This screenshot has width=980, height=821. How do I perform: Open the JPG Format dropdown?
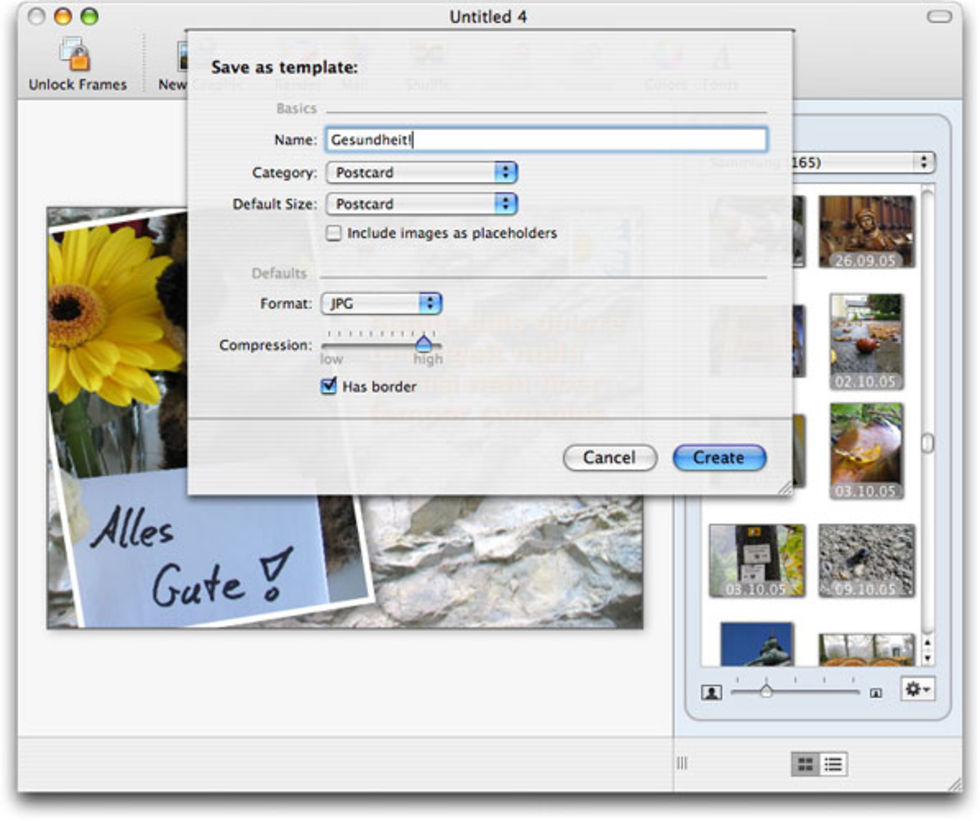tap(380, 303)
